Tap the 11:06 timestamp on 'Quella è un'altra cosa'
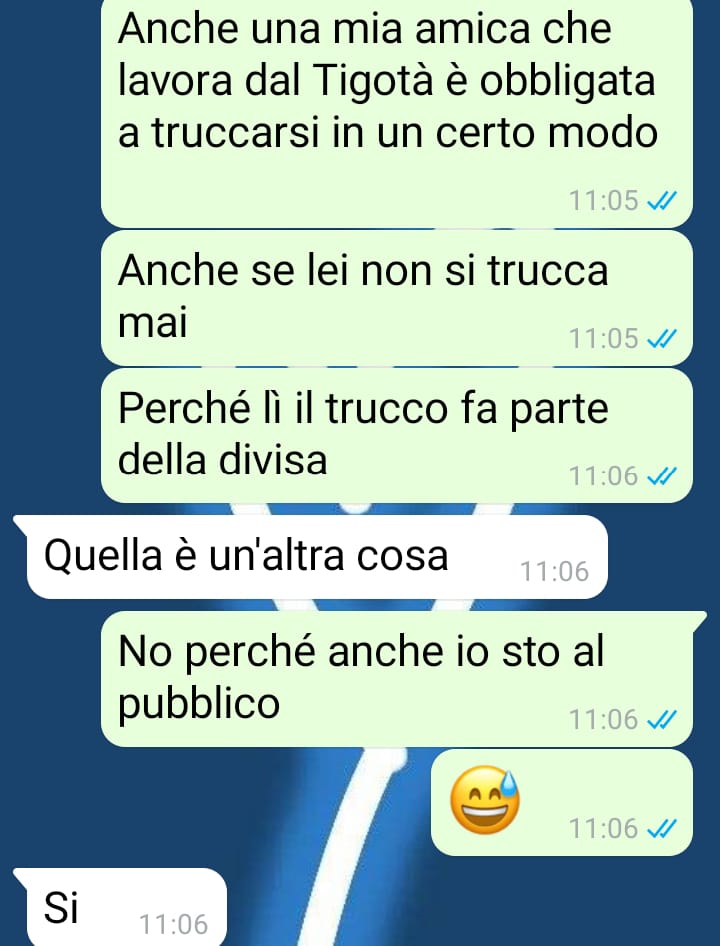 pyautogui.click(x=555, y=572)
